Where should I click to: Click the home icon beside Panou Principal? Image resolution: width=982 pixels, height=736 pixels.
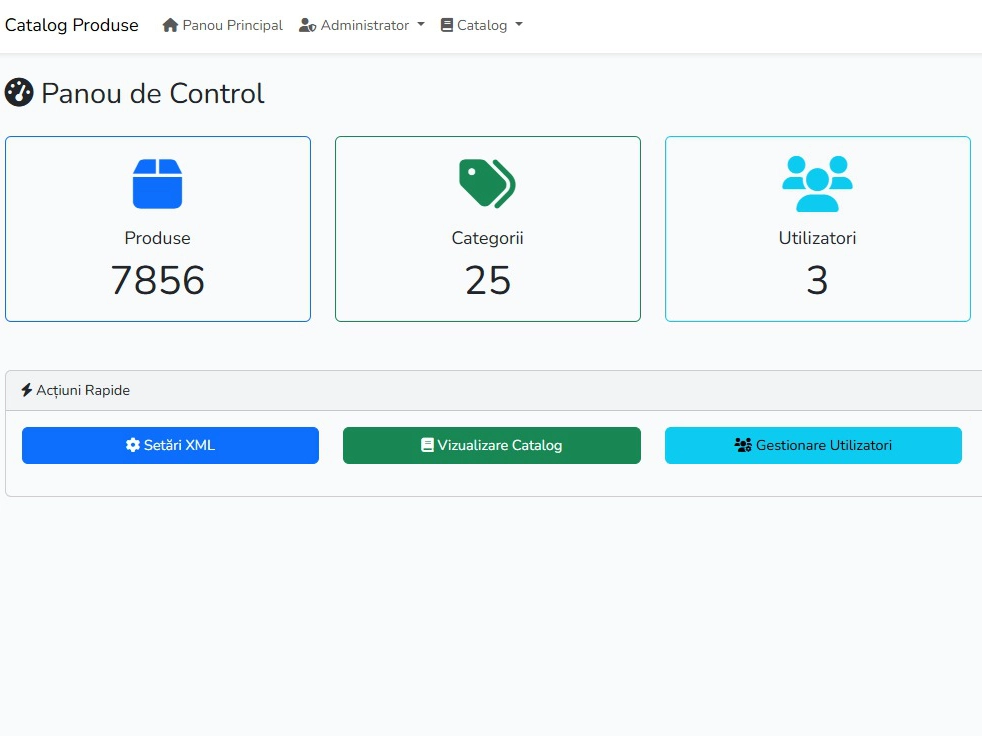[x=170, y=24]
